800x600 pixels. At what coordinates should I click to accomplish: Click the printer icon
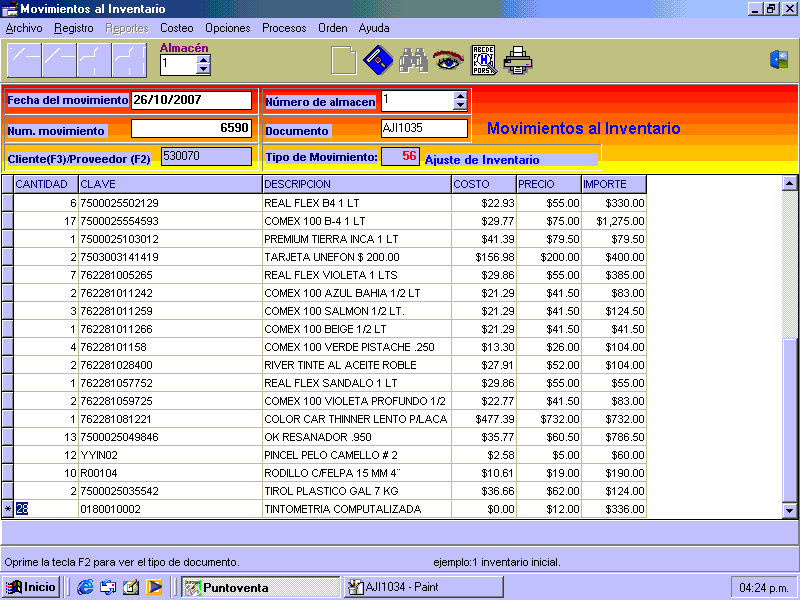click(518, 61)
